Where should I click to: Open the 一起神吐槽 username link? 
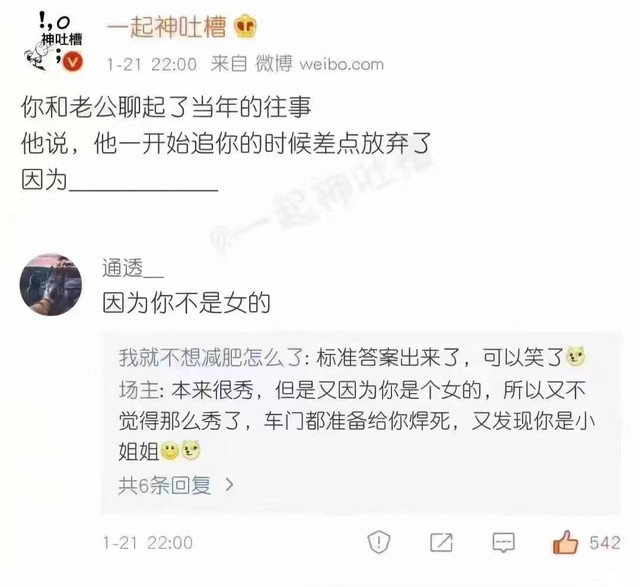167,27
